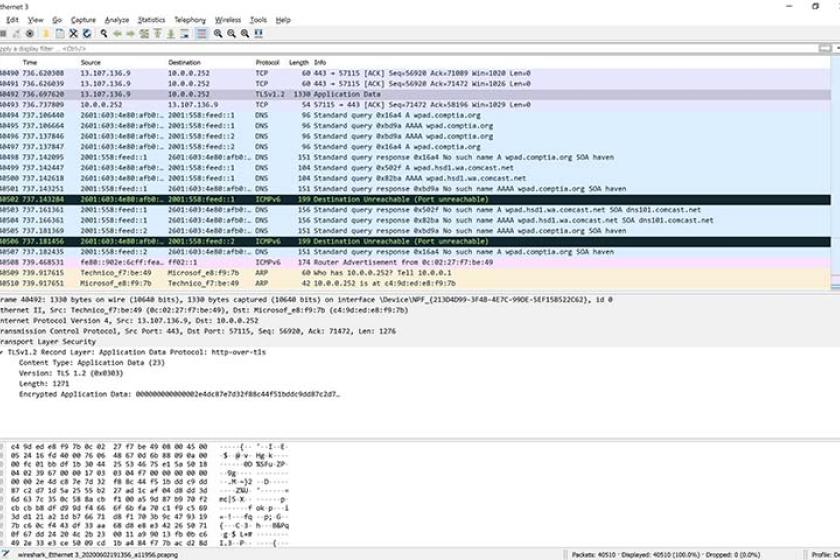Viewport: 840px width, 560px height.
Task: Select the Router Advertisement ICMPv6 packet
Action: (x=415, y=262)
